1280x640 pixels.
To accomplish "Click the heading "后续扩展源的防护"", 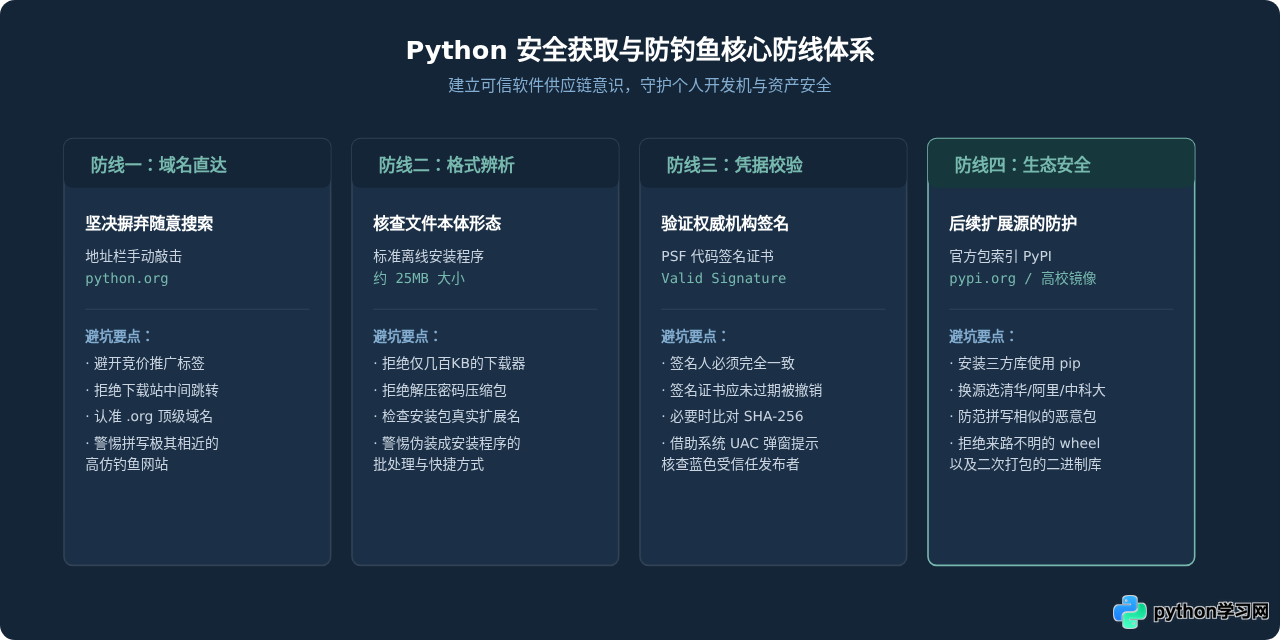I will click(1013, 223).
